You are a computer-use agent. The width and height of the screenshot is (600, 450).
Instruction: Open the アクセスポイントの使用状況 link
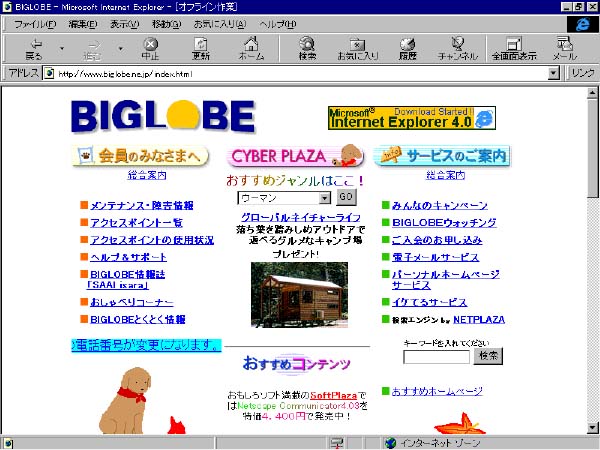click(x=152, y=240)
